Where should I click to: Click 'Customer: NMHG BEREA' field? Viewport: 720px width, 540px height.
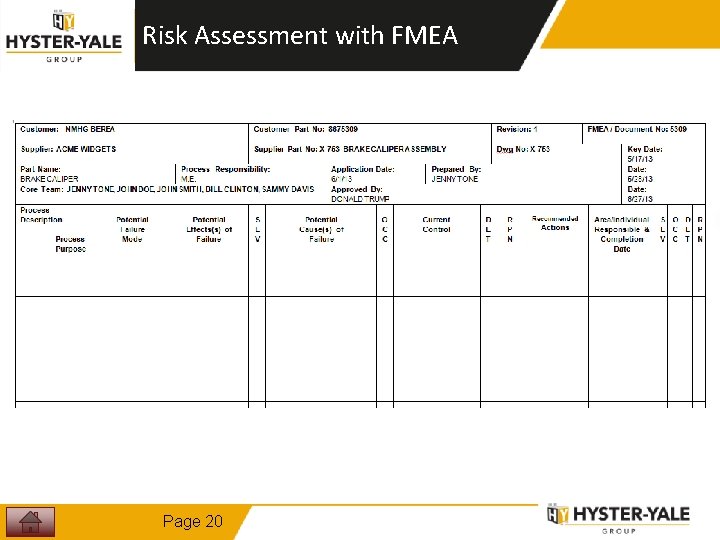[68, 129]
